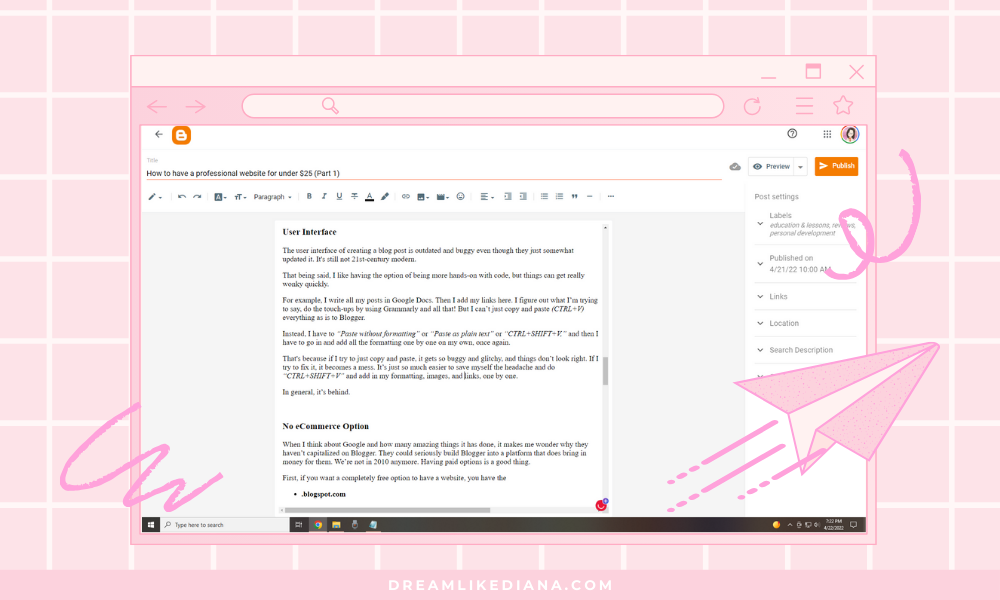The height and width of the screenshot is (600, 1000).
Task: Collapse the Labels section
Action: pos(760,224)
